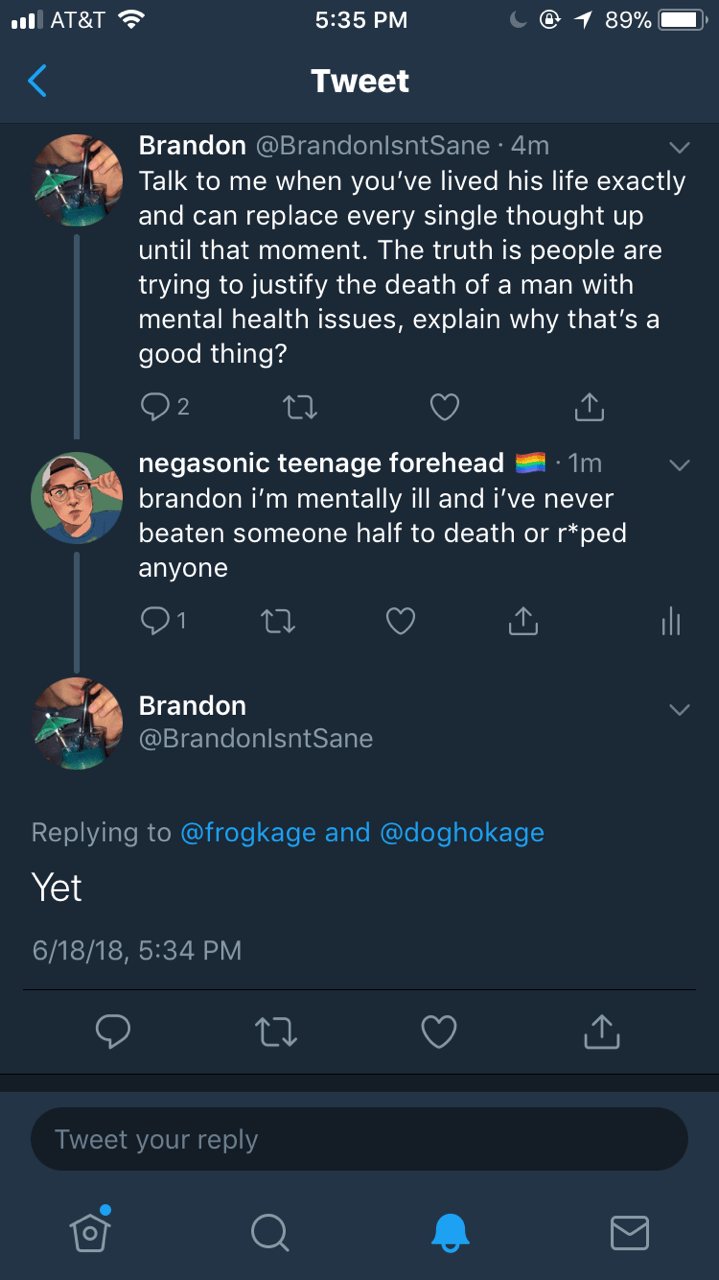Screen dimensions: 719x1280
Task: Like Brandon's first tweet about mental health
Action: point(444,406)
